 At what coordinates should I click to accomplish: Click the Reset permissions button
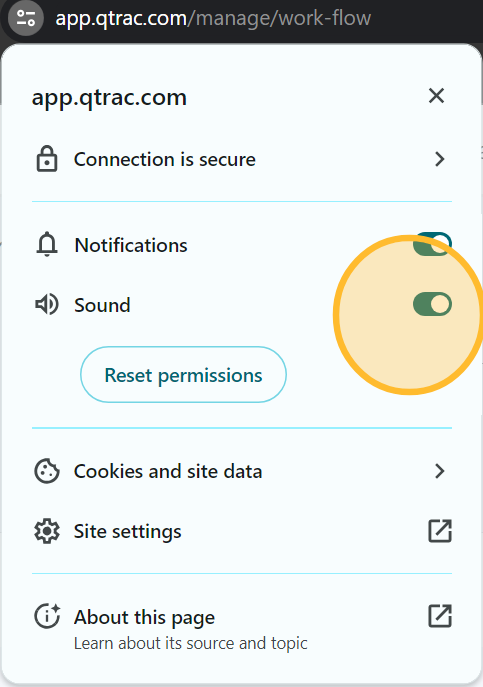tap(183, 375)
